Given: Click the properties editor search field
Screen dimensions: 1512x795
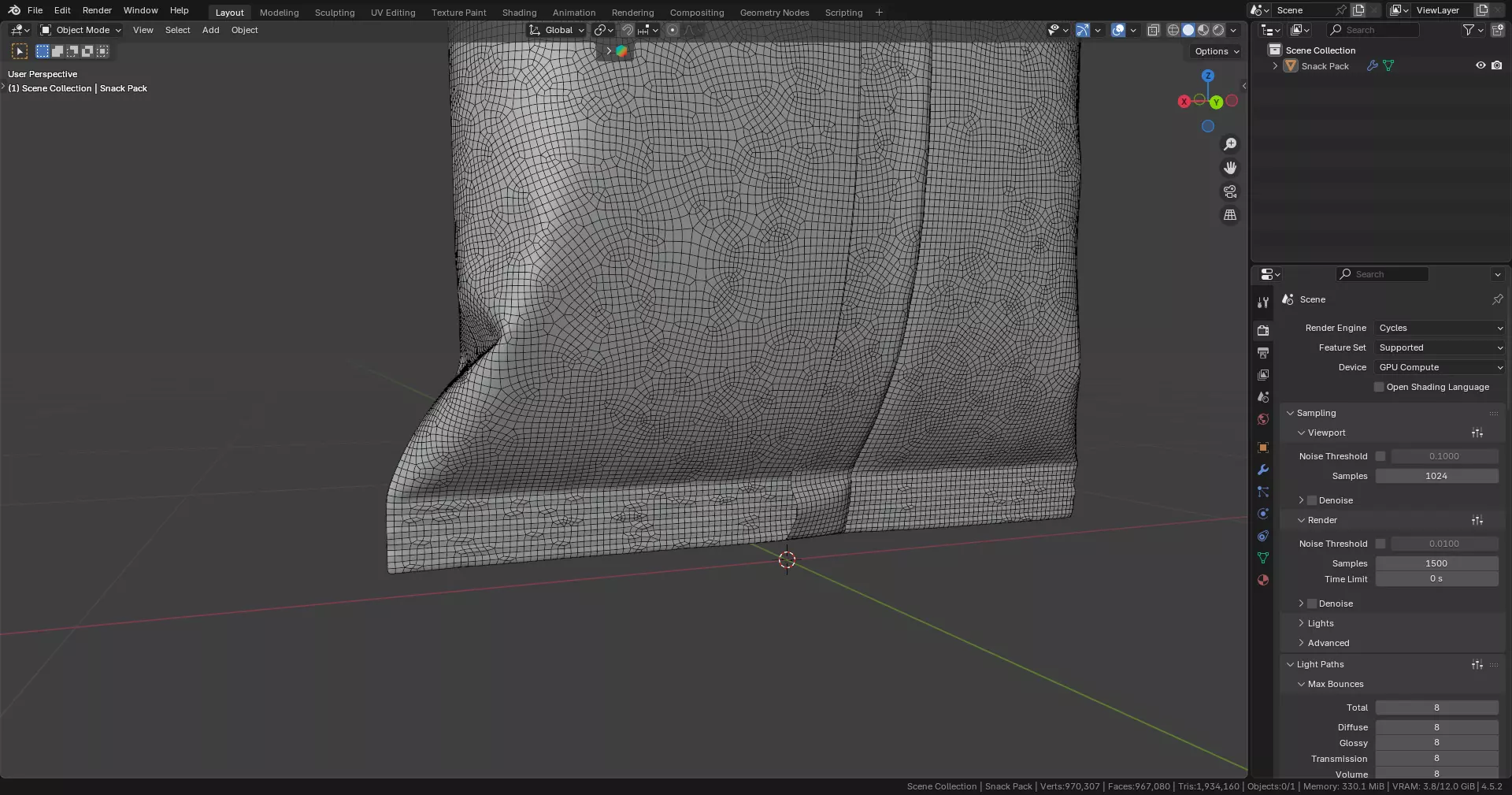Looking at the screenshot, I should point(1382,274).
